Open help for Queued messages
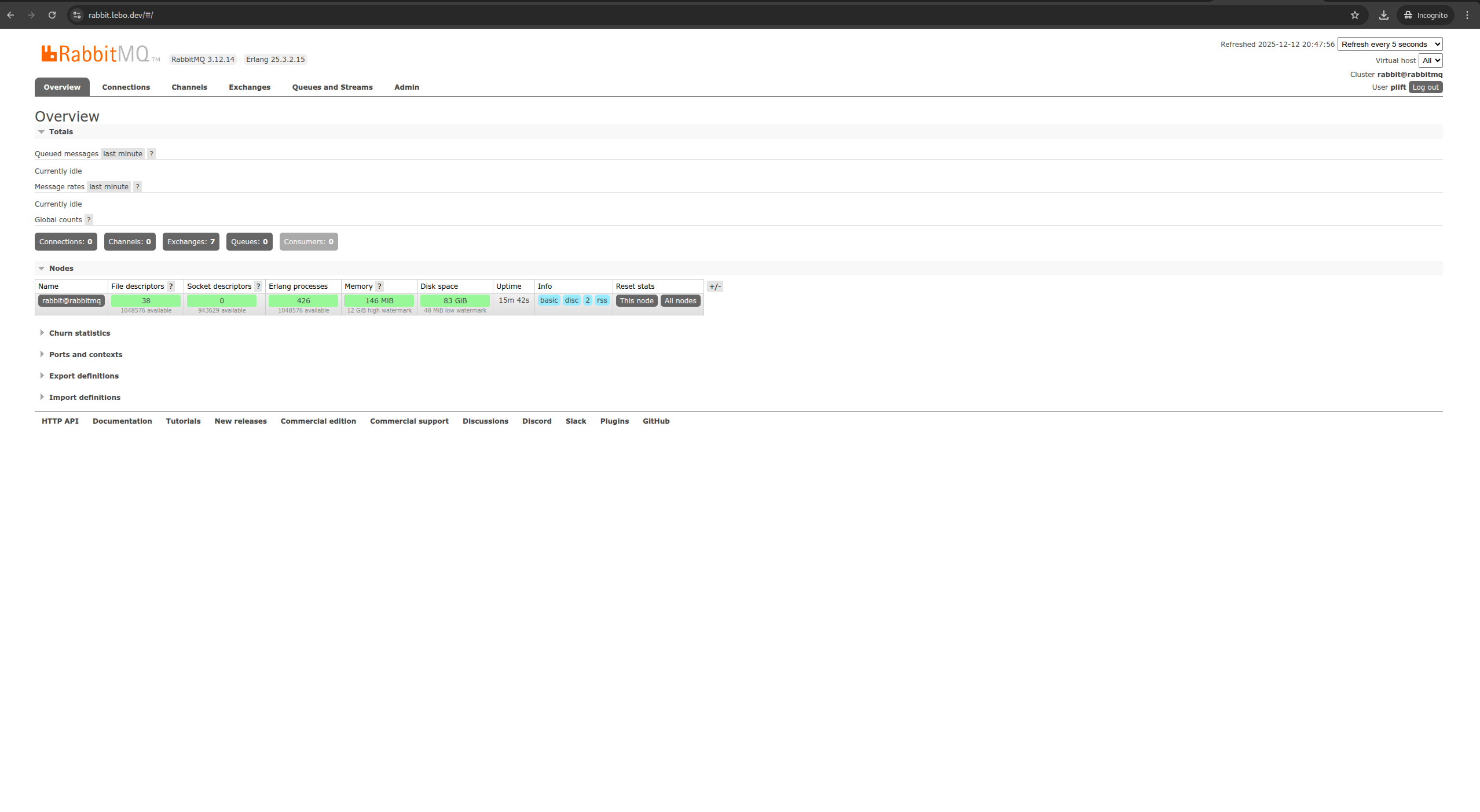The image size is (1480, 812). [x=151, y=153]
